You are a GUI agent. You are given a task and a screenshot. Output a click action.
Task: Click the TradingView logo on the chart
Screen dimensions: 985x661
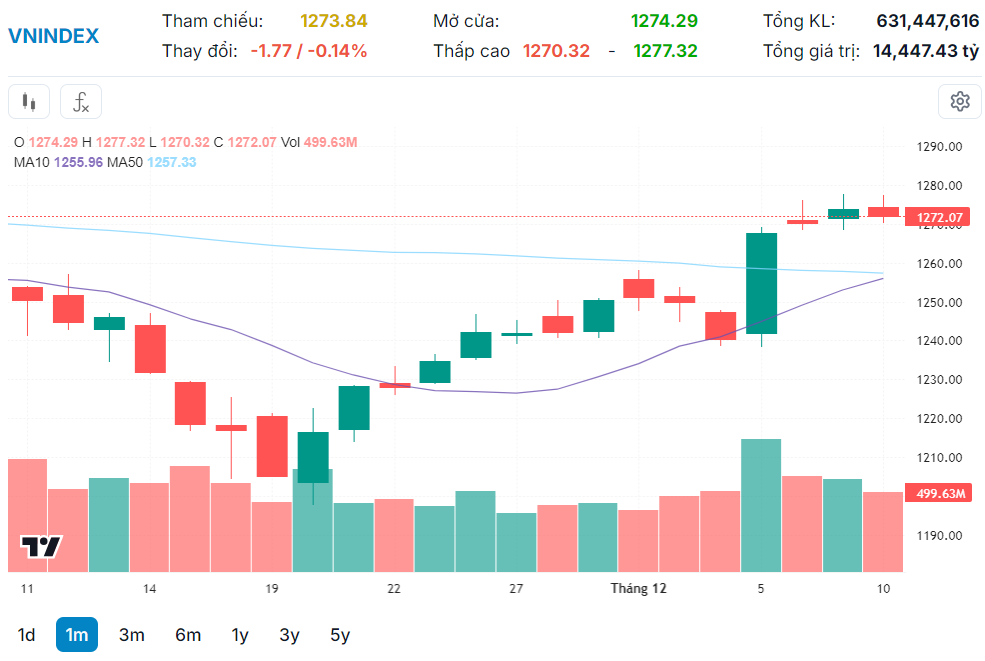click(42, 547)
